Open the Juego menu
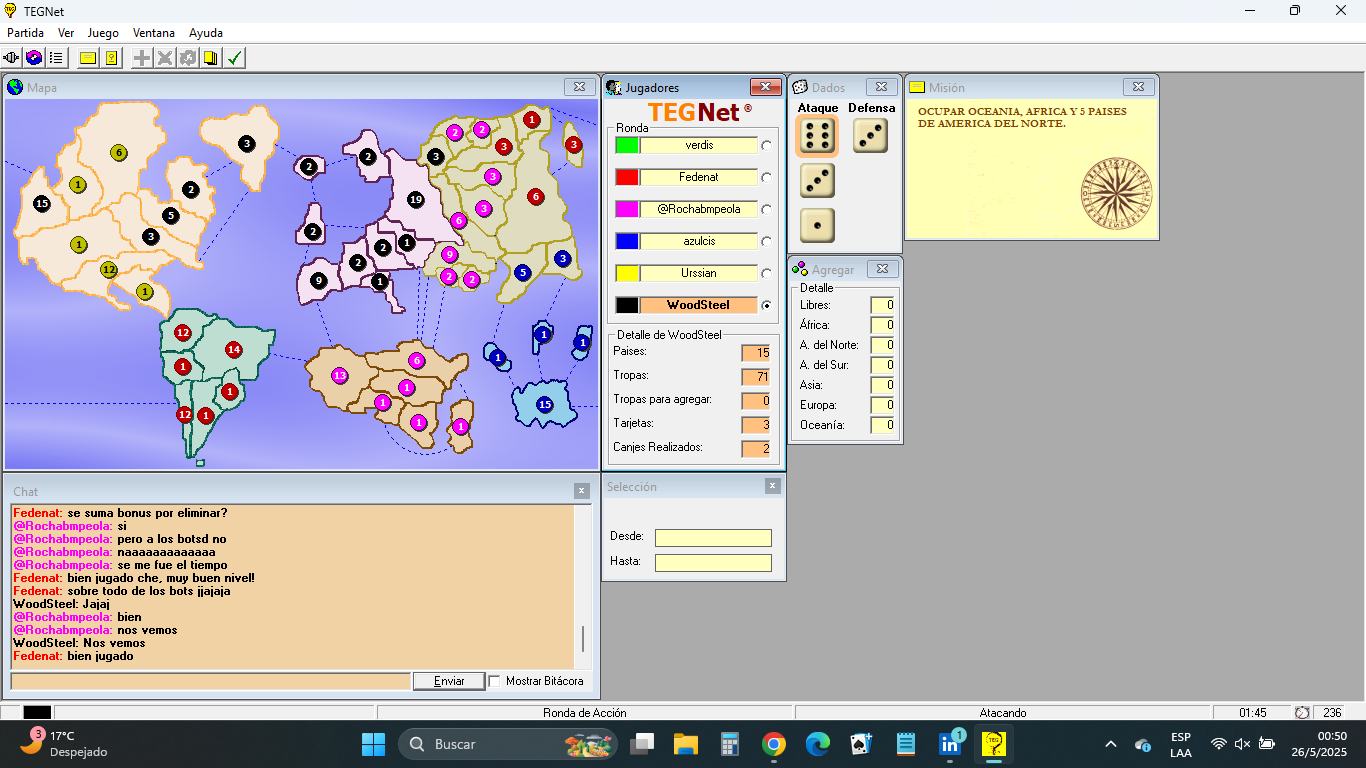1366x768 pixels. (103, 33)
